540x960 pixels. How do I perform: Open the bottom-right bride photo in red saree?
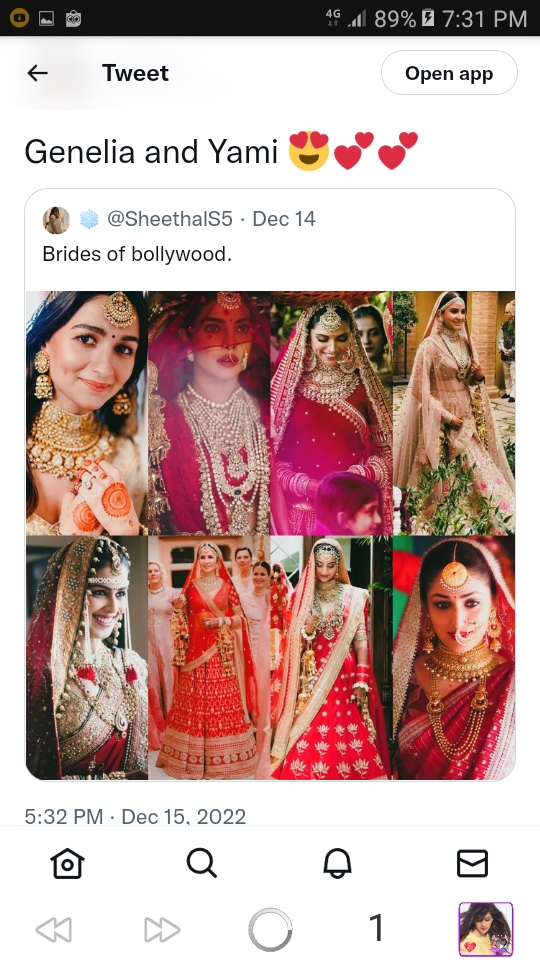coord(454,658)
